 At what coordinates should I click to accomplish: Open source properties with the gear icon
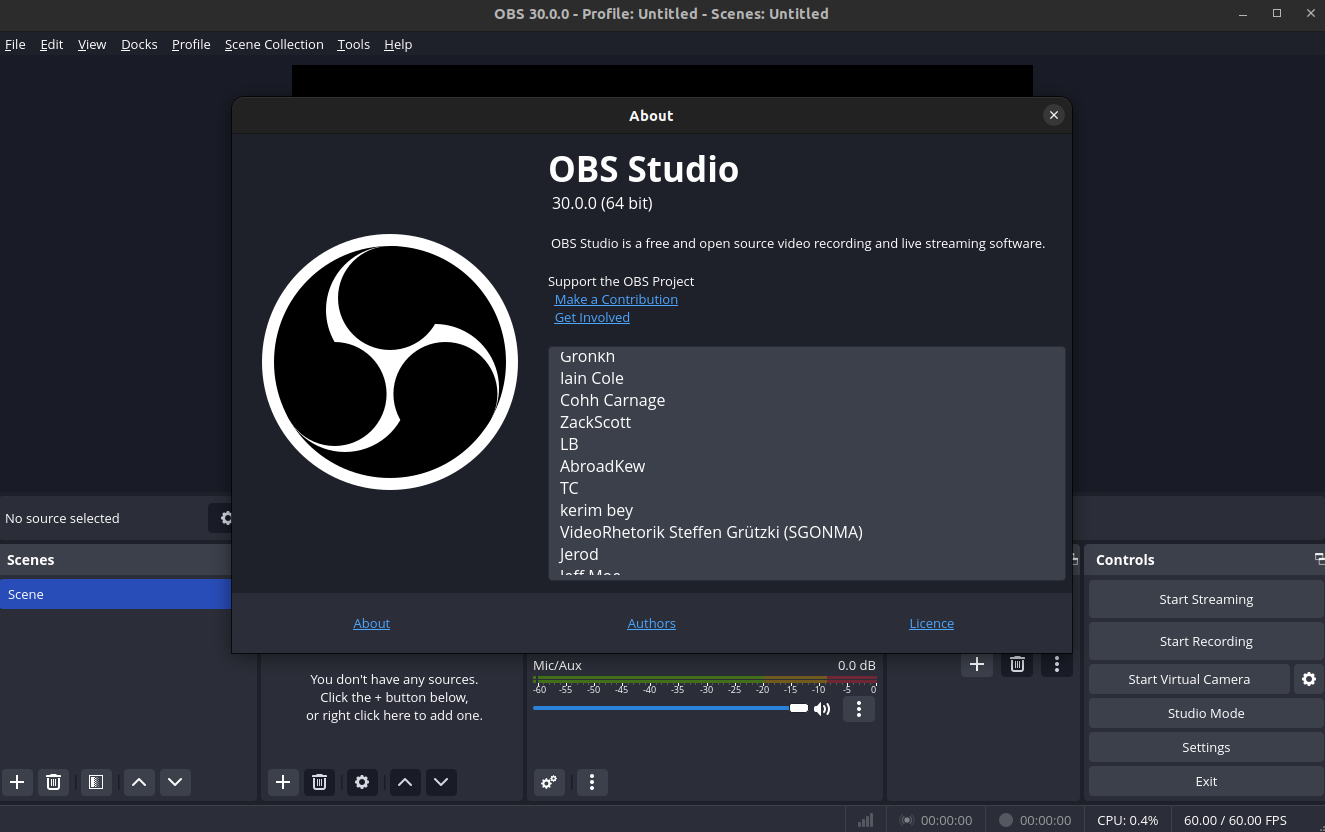362,782
